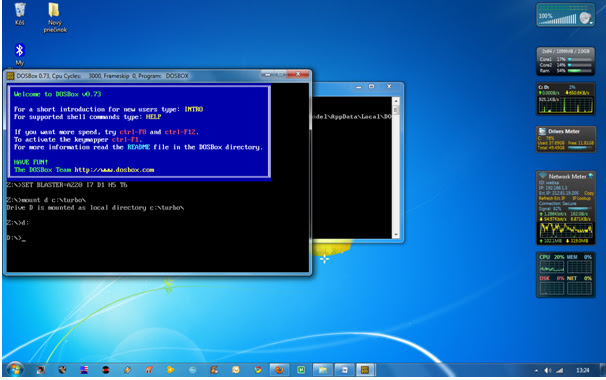Click the MEM graph in monitor gadget
The image size is (606, 380).
coord(579,267)
